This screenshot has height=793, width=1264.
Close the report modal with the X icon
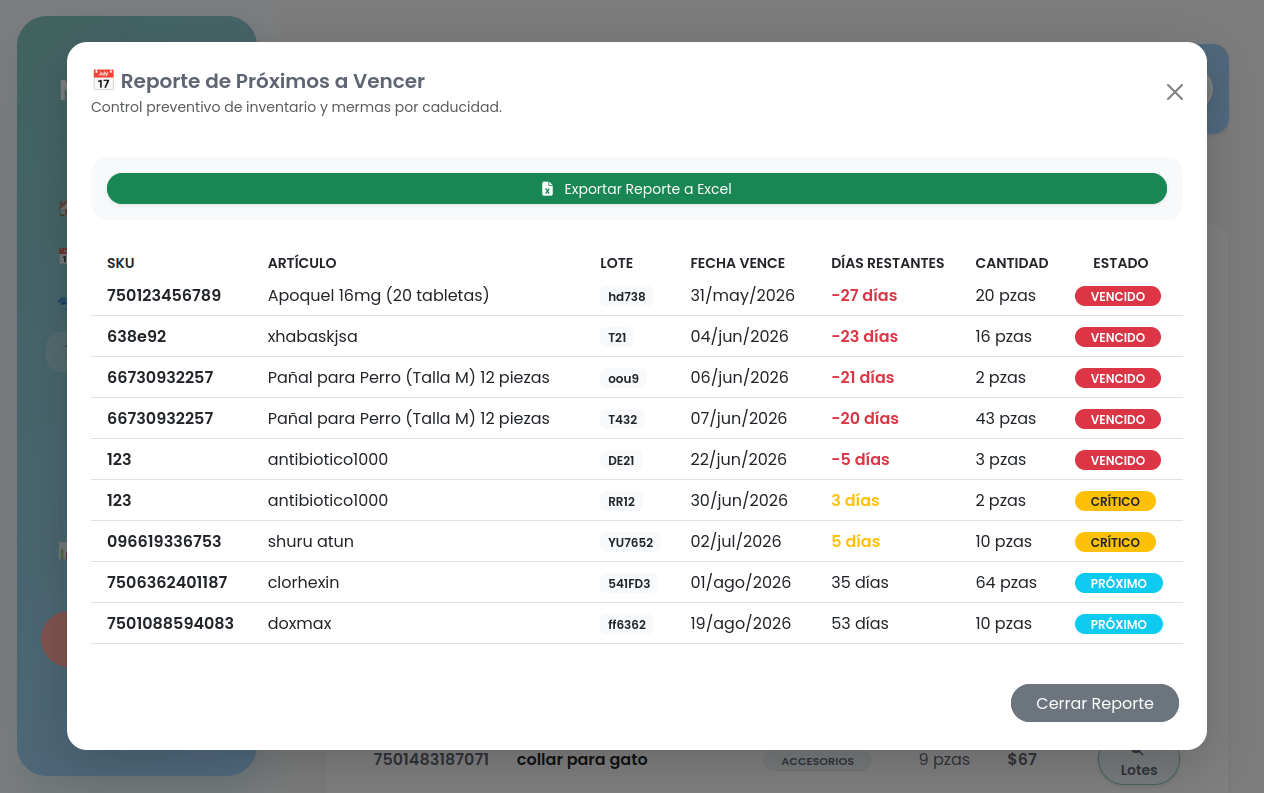click(x=1175, y=92)
